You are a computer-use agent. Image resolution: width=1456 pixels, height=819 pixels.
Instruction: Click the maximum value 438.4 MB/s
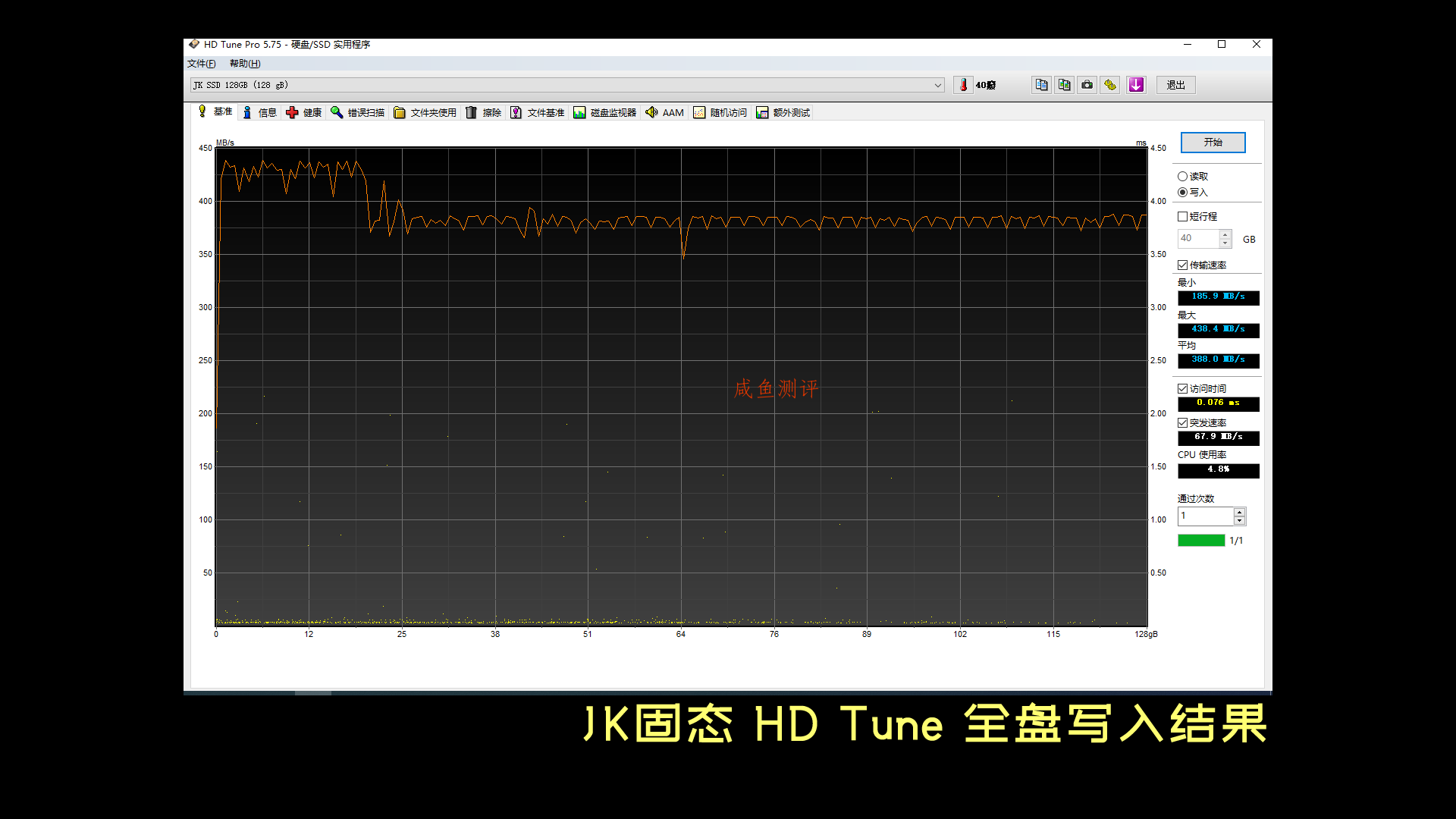[x=1218, y=330]
